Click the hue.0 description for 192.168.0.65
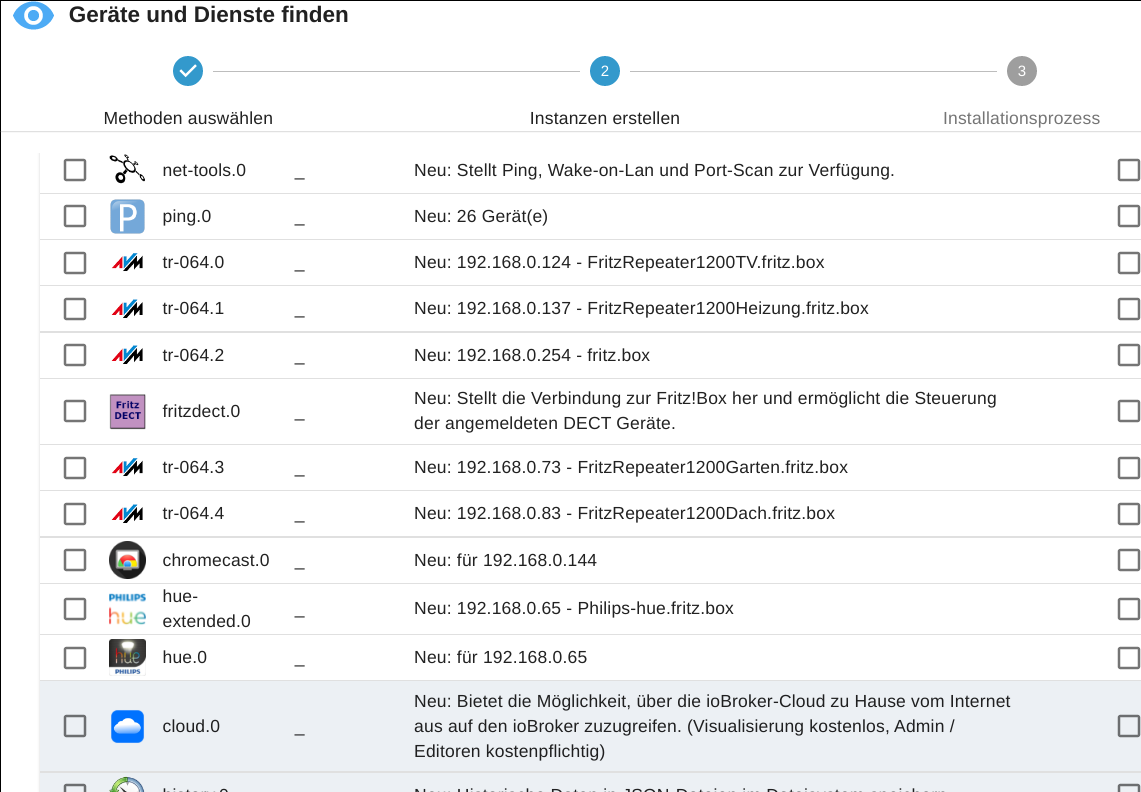 click(x=500, y=657)
